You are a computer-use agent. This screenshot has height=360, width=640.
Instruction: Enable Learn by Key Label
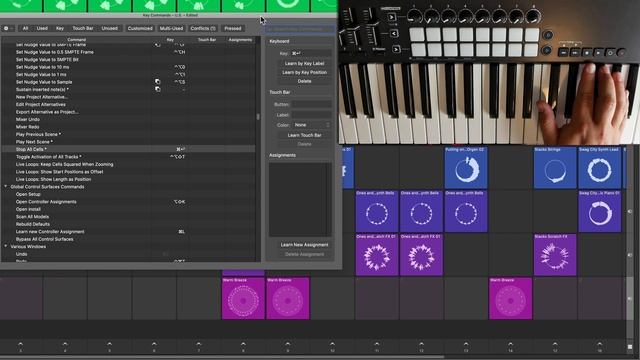pos(304,63)
